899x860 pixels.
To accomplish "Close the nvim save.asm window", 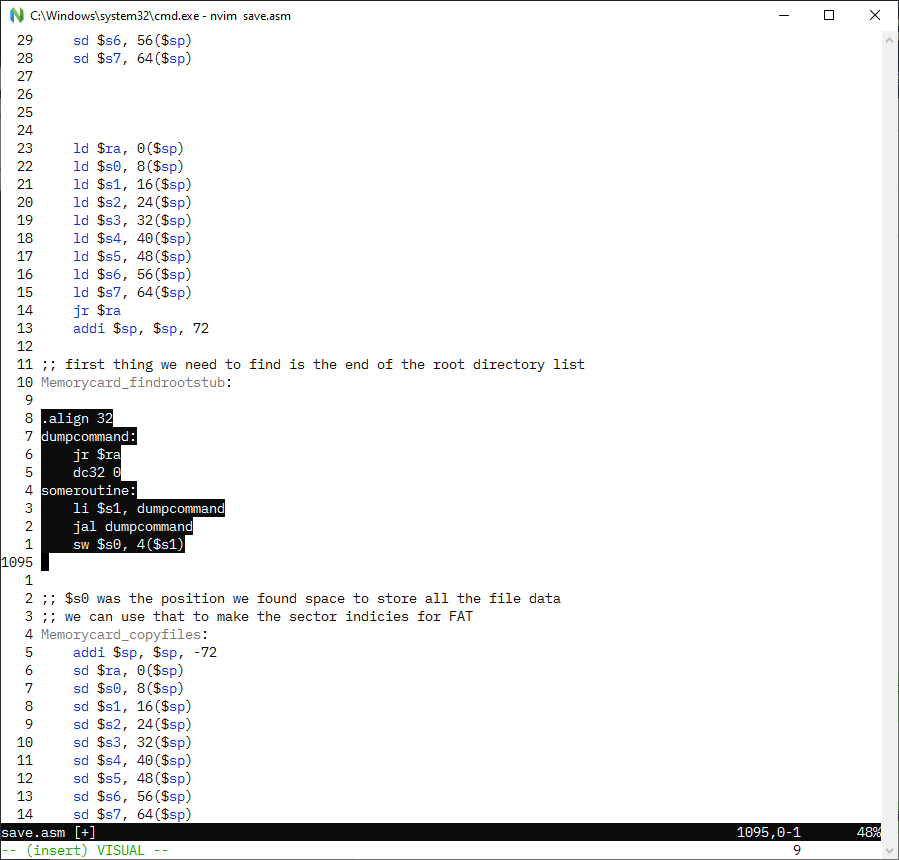I will click(874, 15).
